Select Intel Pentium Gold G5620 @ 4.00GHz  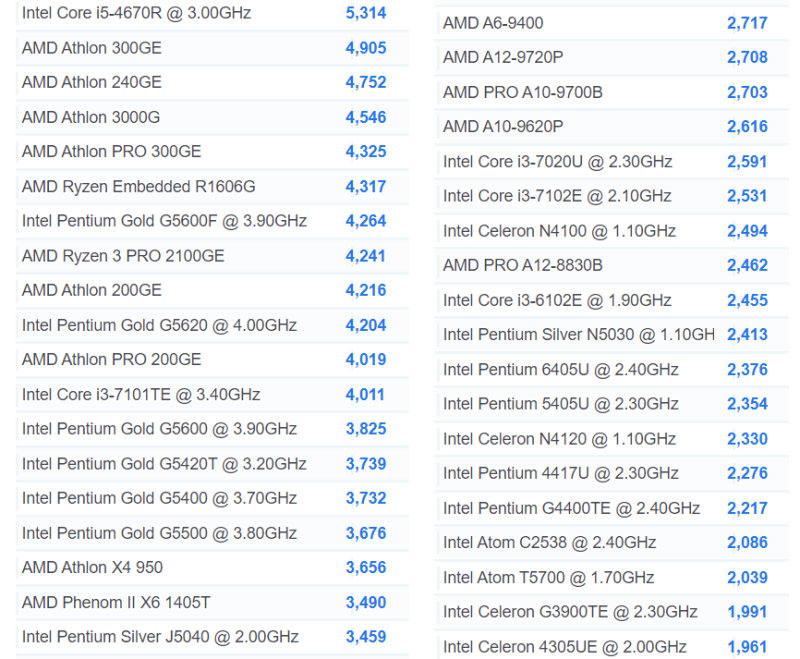click(159, 325)
